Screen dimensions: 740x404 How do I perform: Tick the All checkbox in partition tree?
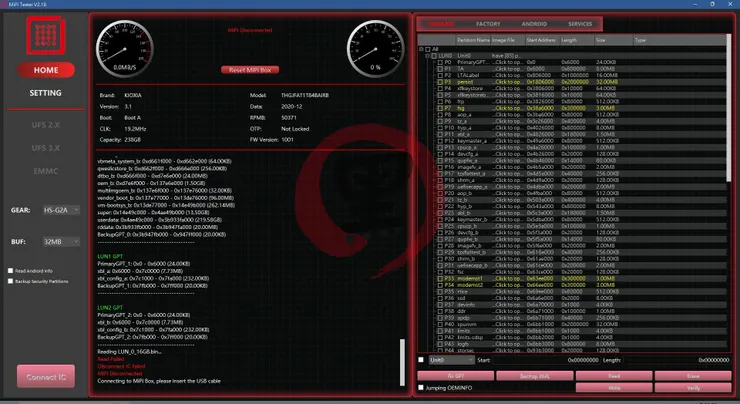point(428,49)
